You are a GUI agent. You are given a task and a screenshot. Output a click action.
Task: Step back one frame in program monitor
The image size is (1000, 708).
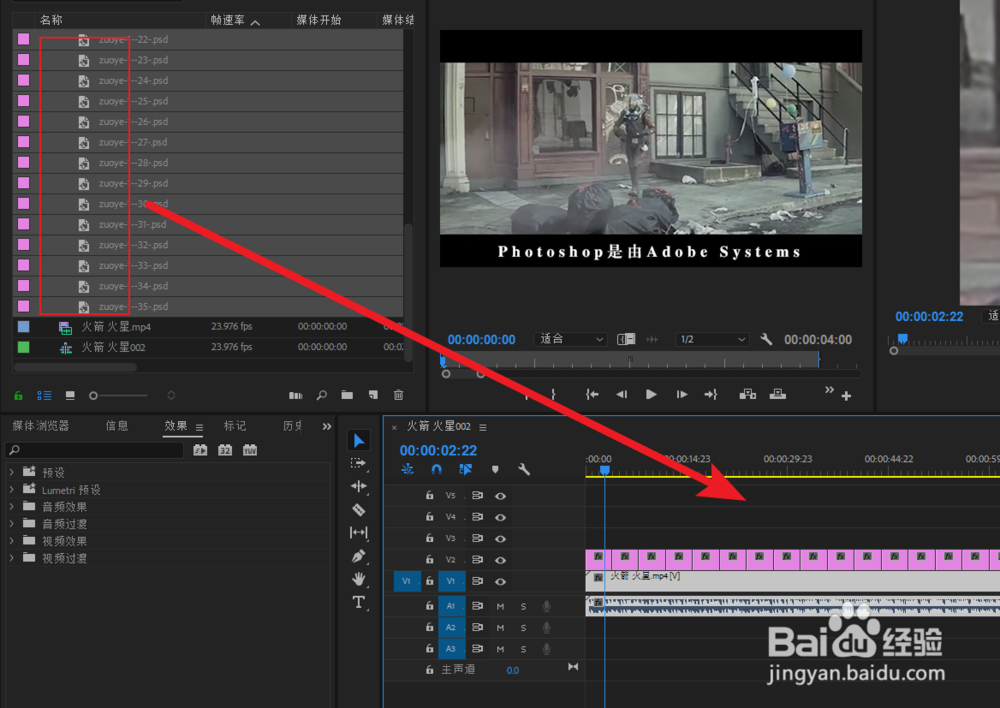coord(621,394)
